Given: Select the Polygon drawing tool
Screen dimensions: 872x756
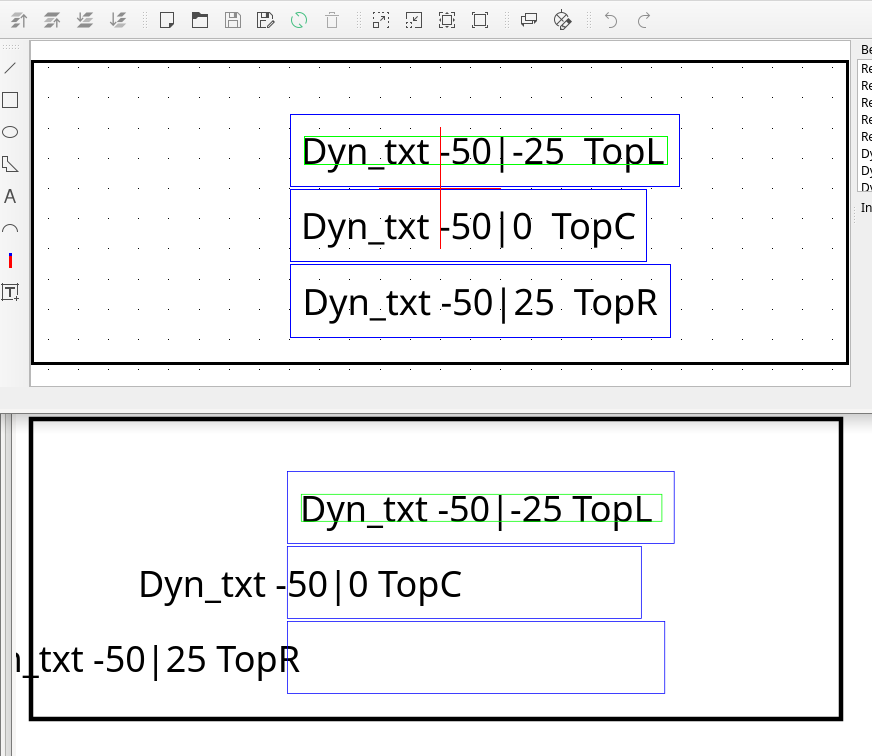Looking at the screenshot, I should (10, 164).
